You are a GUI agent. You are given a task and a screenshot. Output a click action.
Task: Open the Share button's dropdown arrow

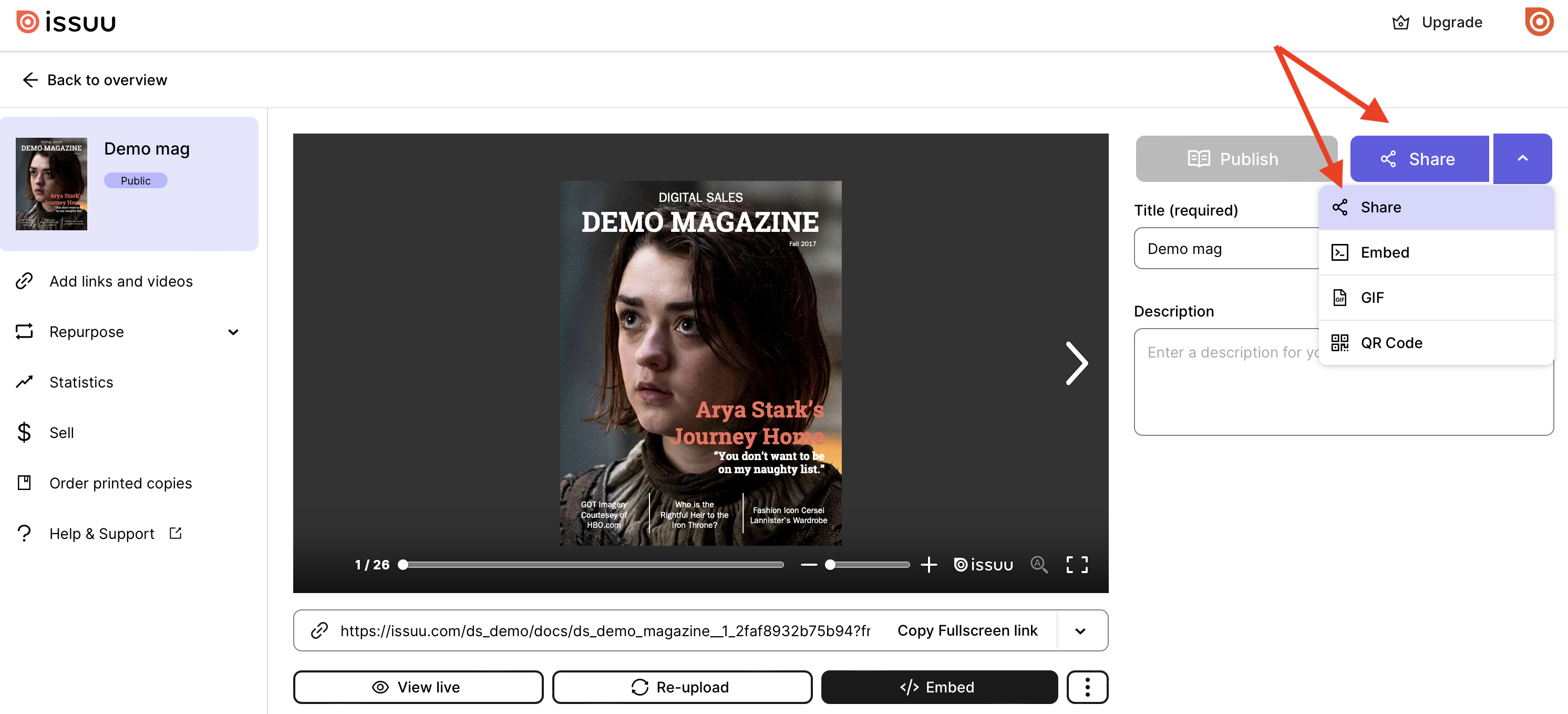(1522, 158)
